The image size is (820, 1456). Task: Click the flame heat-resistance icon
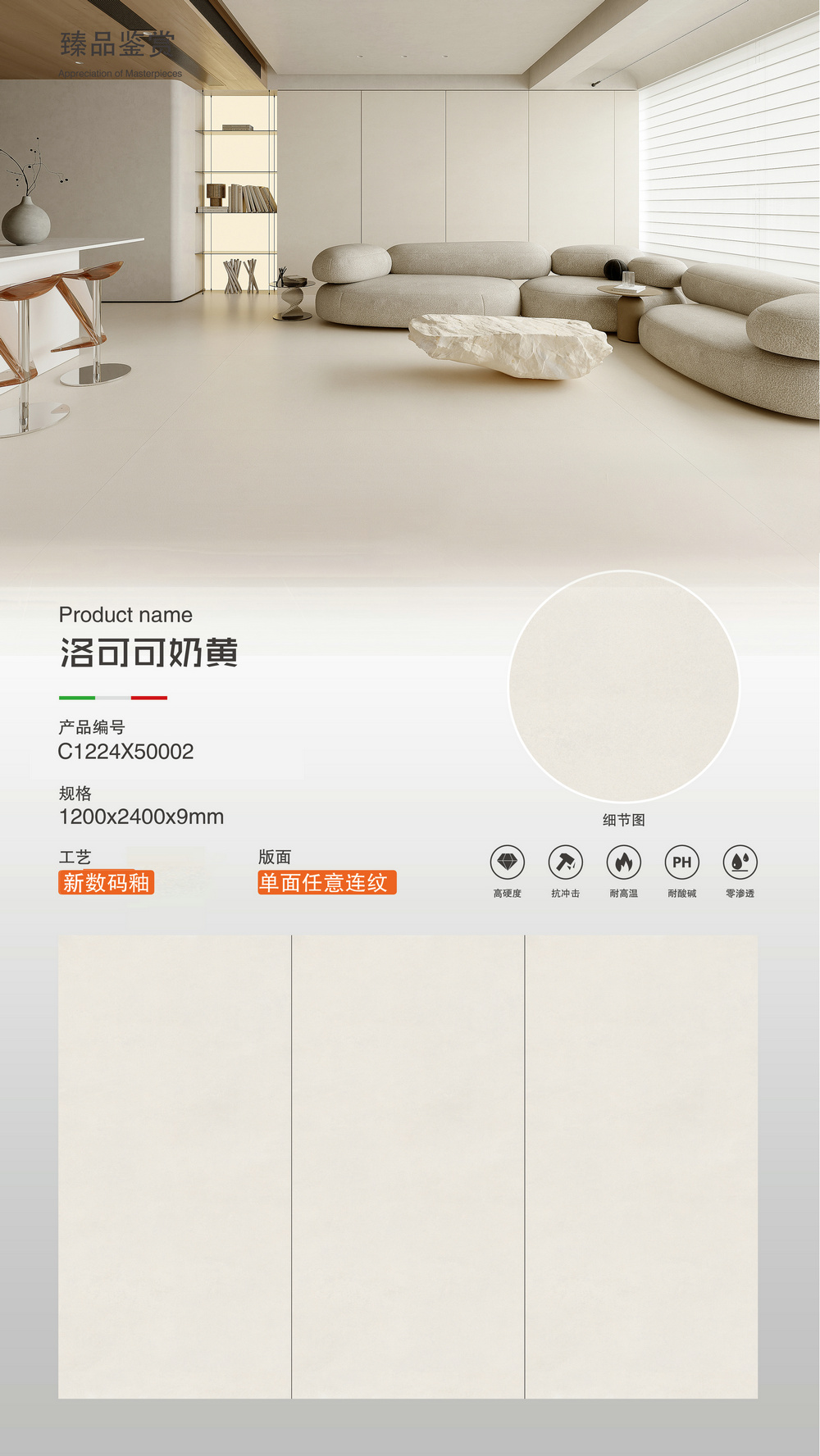(x=624, y=862)
